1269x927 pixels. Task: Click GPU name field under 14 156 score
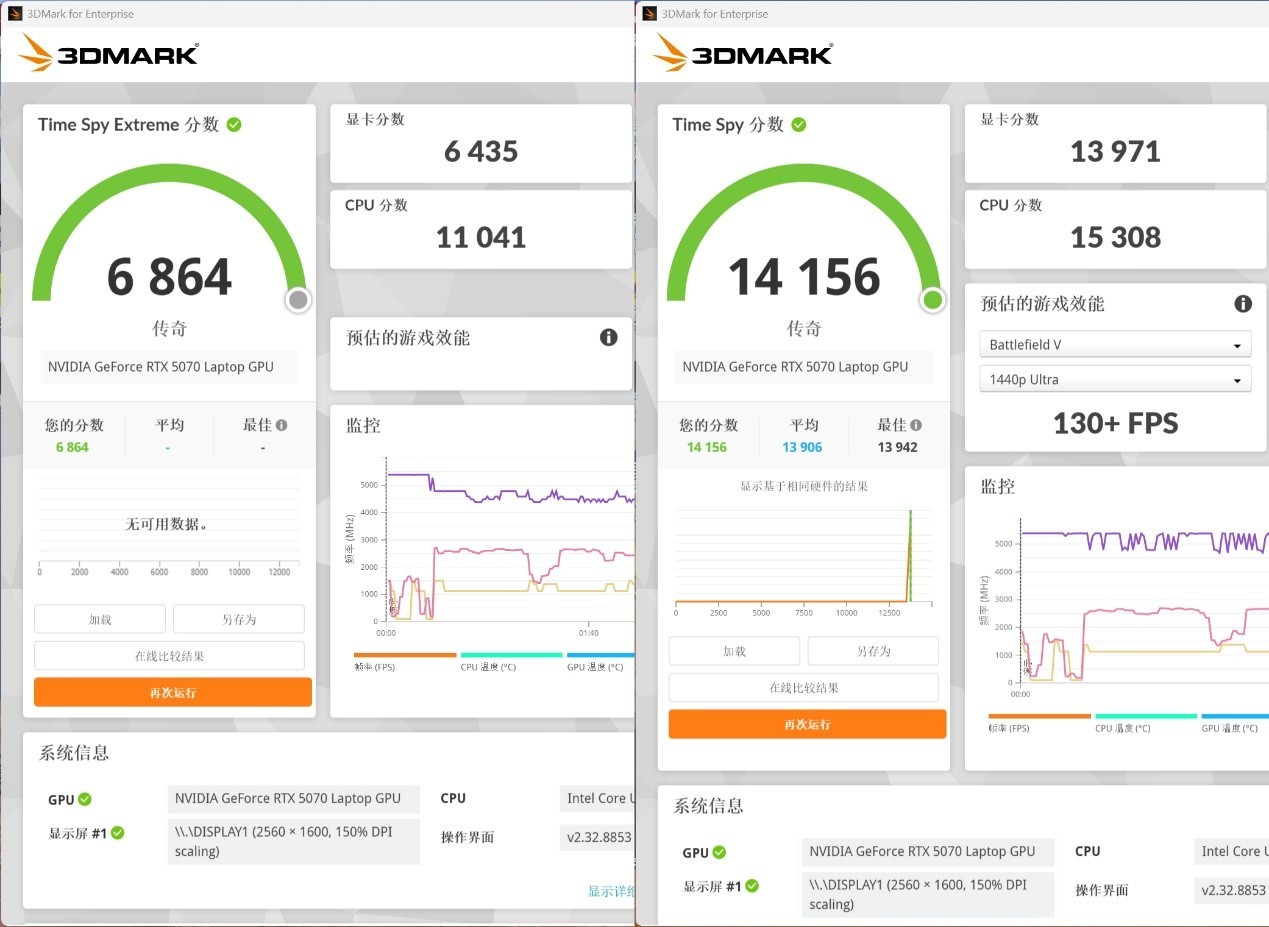804,367
